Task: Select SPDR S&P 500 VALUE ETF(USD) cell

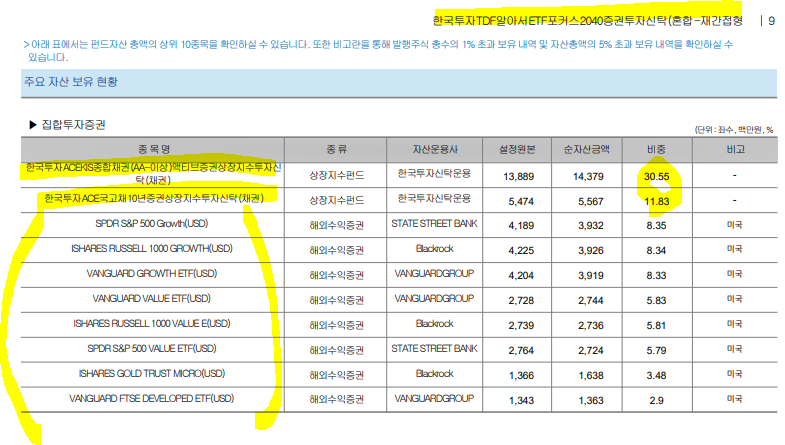Action: tap(152, 348)
